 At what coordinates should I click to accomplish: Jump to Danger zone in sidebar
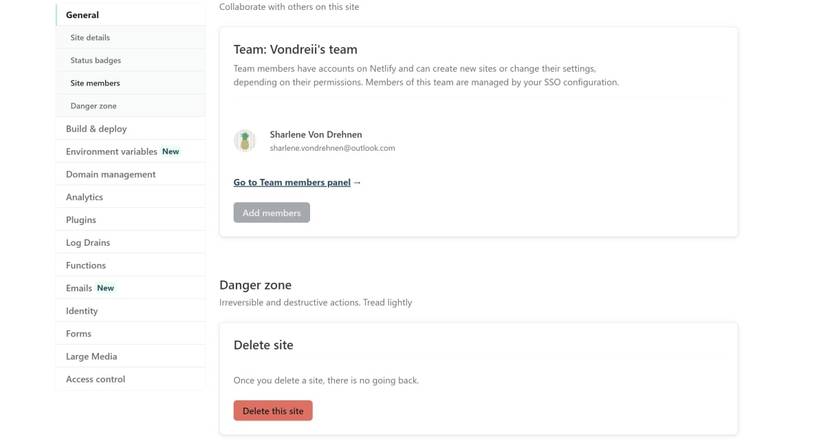(92, 106)
